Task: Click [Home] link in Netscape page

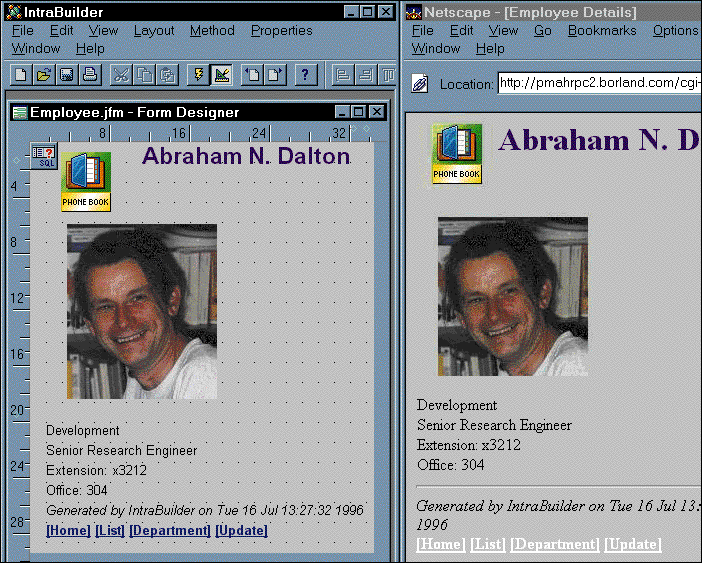Action: coord(441,544)
